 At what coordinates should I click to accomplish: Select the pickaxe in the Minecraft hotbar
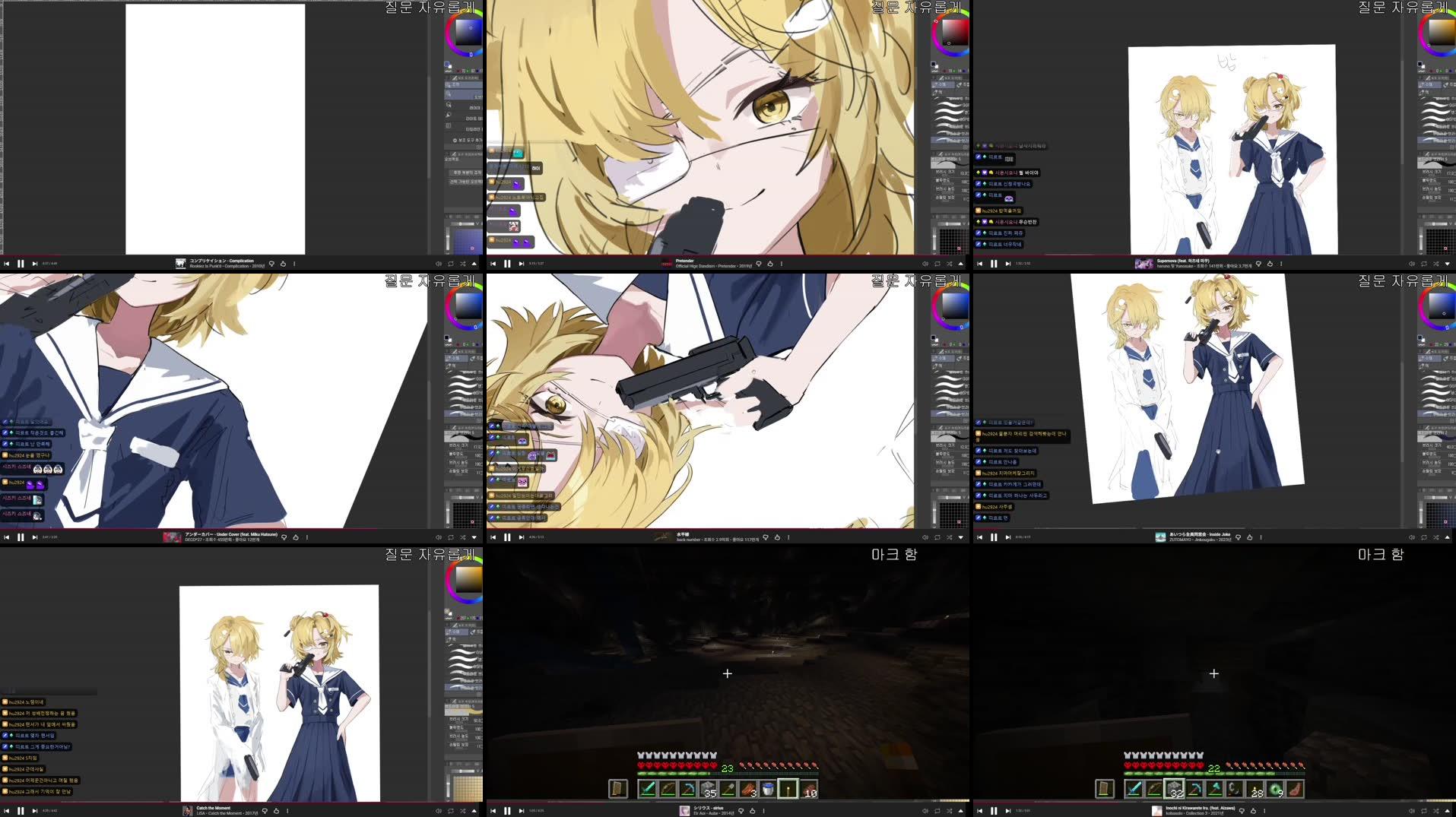[x=688, y=789]
